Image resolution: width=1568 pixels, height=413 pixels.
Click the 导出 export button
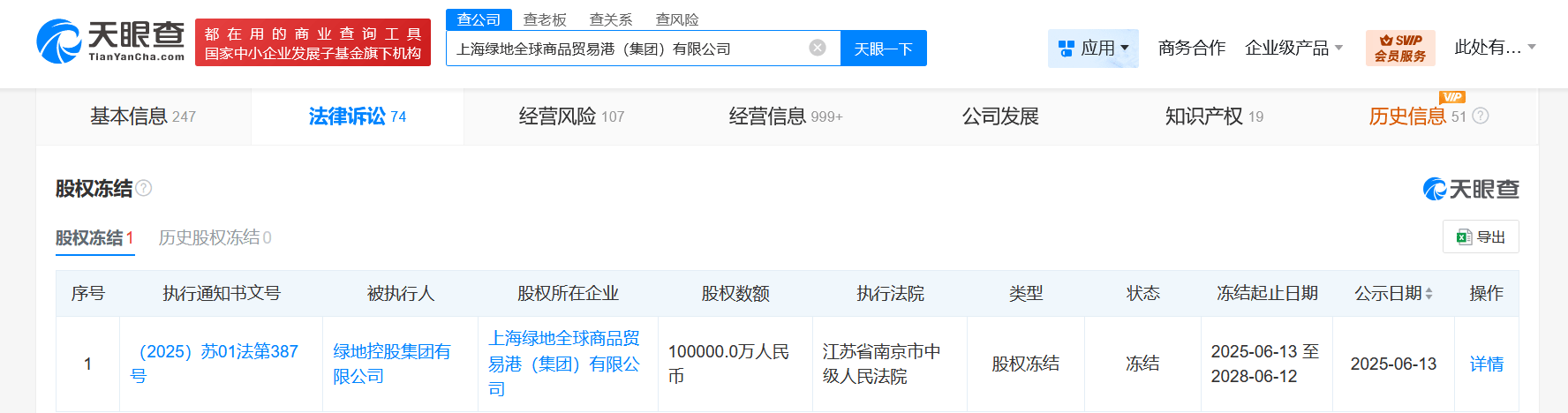click(1481, 237)
